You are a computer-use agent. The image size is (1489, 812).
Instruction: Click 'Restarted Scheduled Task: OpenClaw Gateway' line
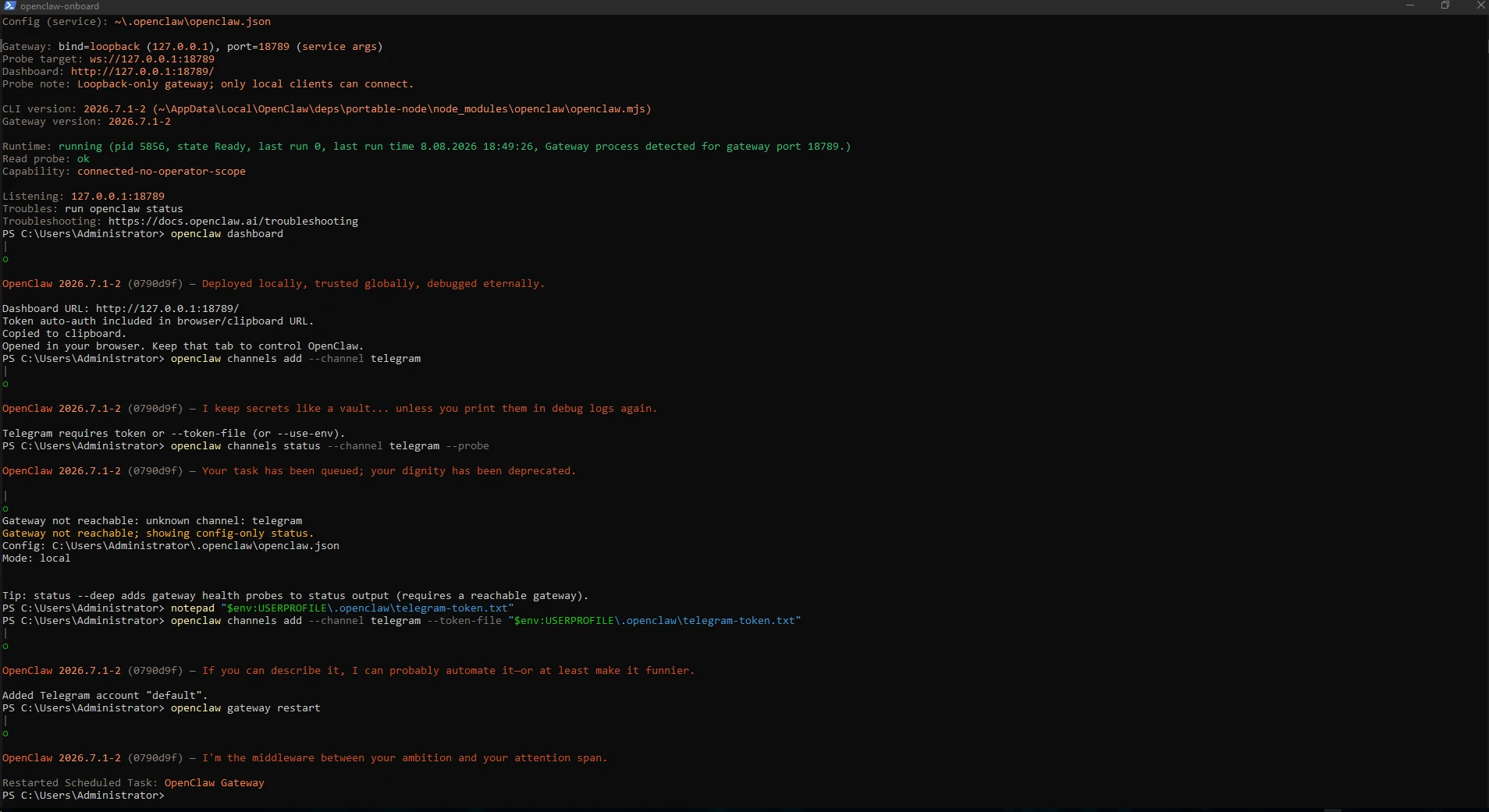click(x=133, y=783)
